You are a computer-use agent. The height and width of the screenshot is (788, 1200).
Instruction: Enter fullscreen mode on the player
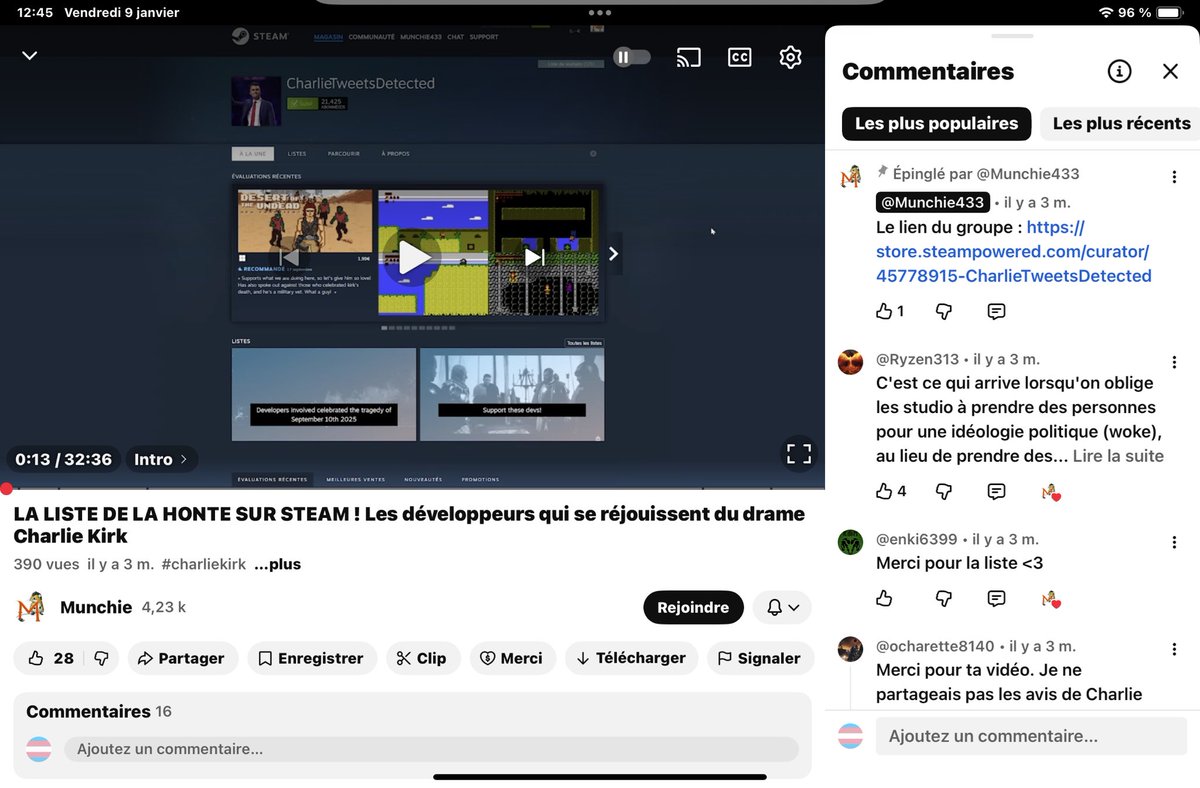click(x=798, y=453)
